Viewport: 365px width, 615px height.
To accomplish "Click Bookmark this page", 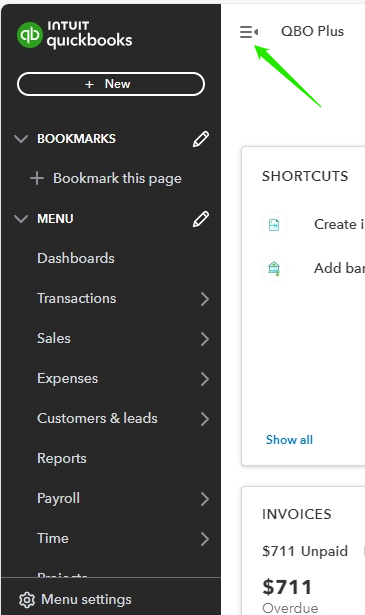I will (x=106, y=178).
